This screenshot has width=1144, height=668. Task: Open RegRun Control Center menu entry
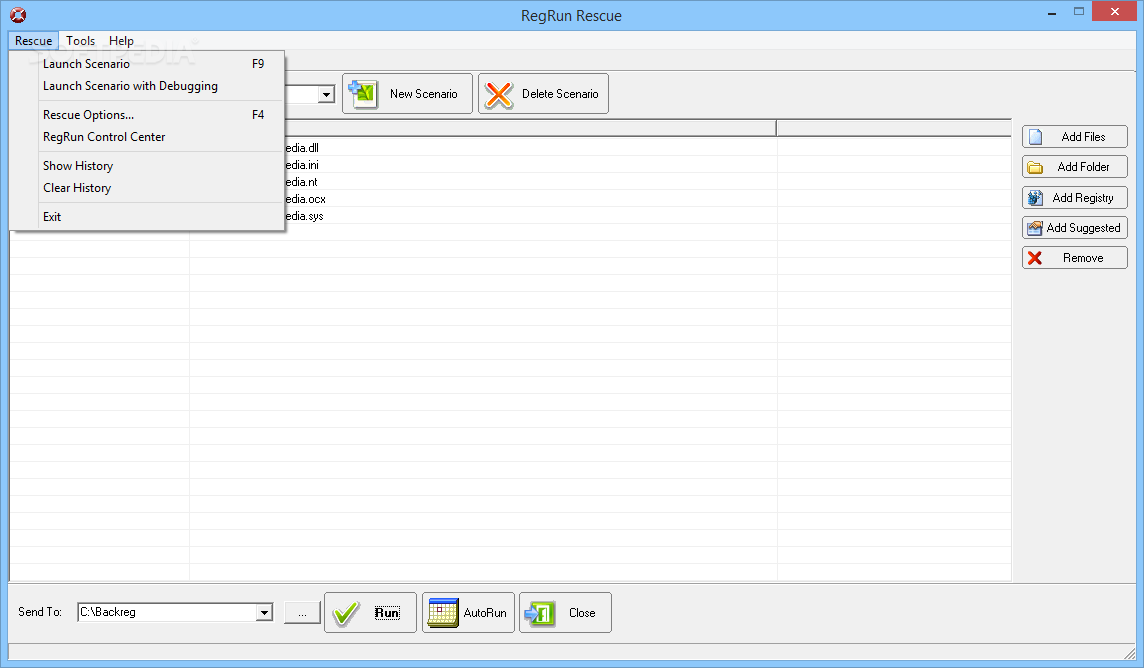(147, 137)
